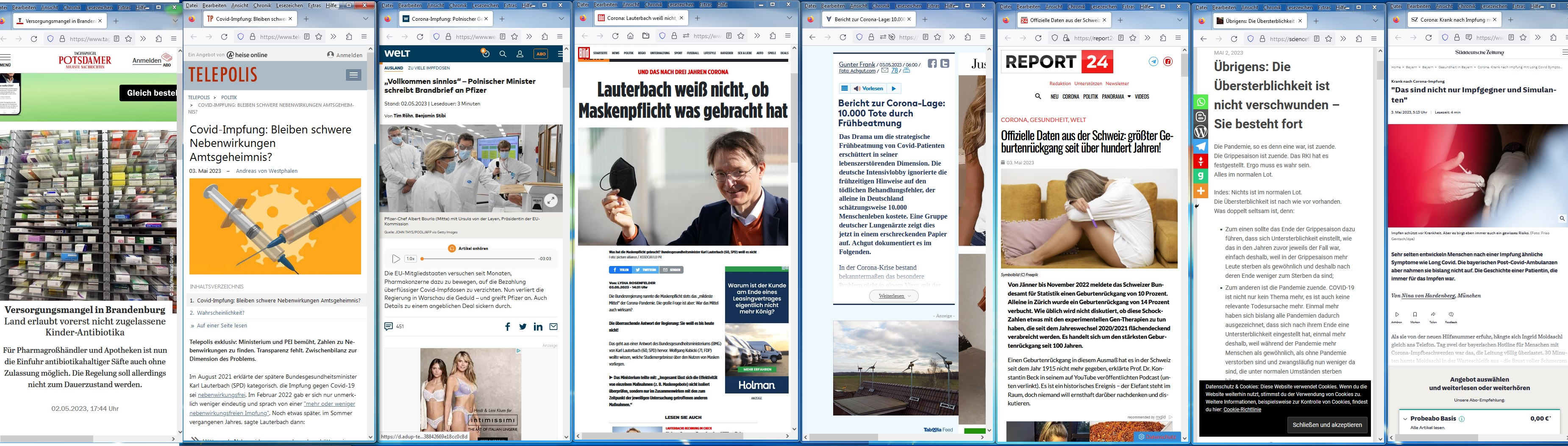Share the Welt article on LinkedIn
This screenshot has width=1568, height=446.
coord(538,327)
